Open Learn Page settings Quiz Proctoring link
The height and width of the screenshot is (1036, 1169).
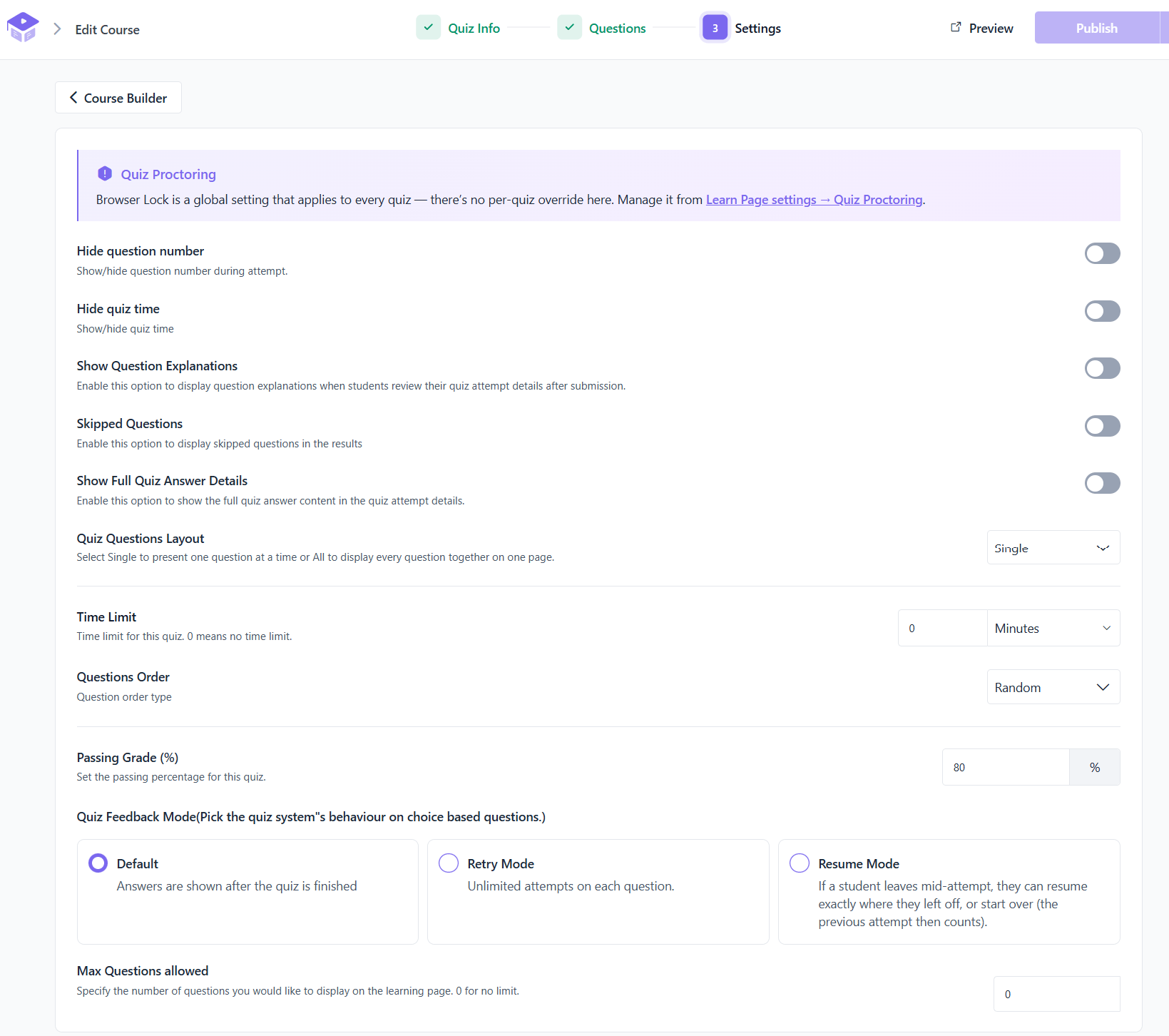(814, 200)
